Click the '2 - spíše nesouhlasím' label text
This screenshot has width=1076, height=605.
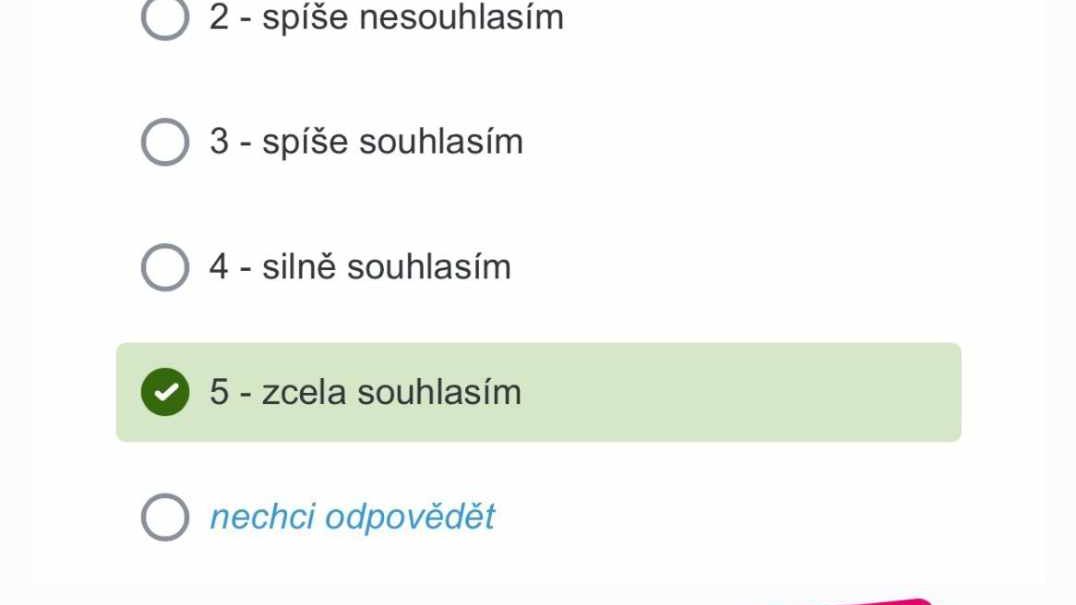click(386, 17)
